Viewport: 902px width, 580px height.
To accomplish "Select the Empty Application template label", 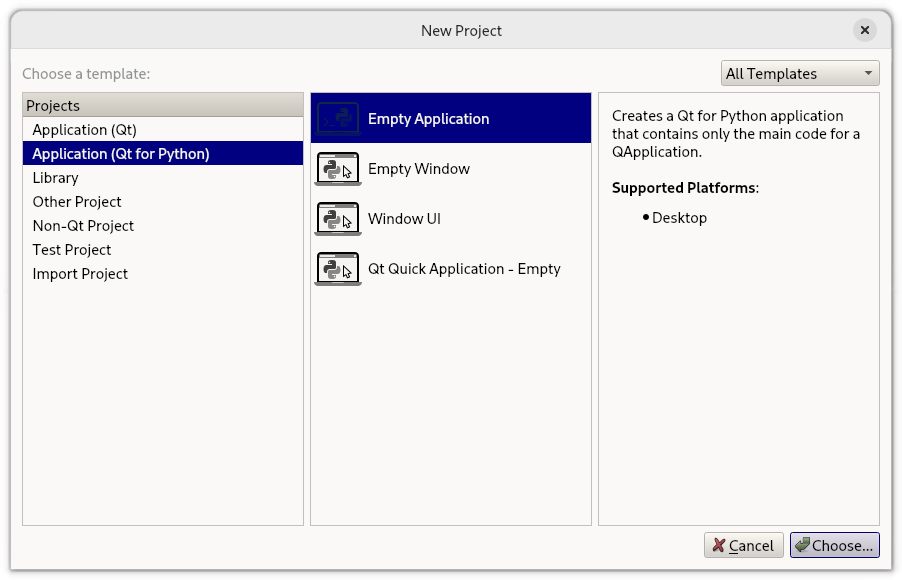I will pos(429,119).
